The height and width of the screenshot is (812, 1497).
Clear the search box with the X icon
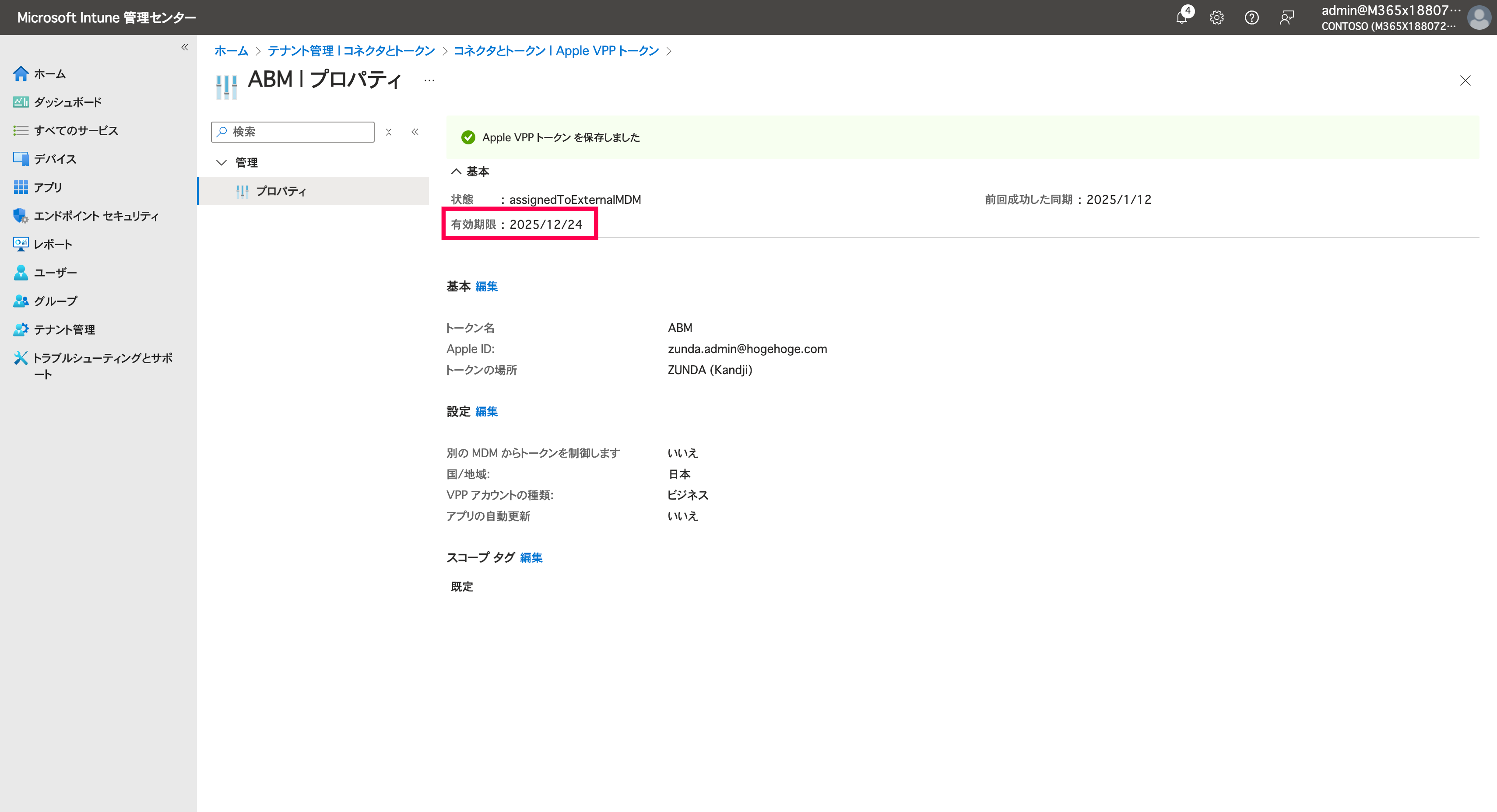(389, 132)
